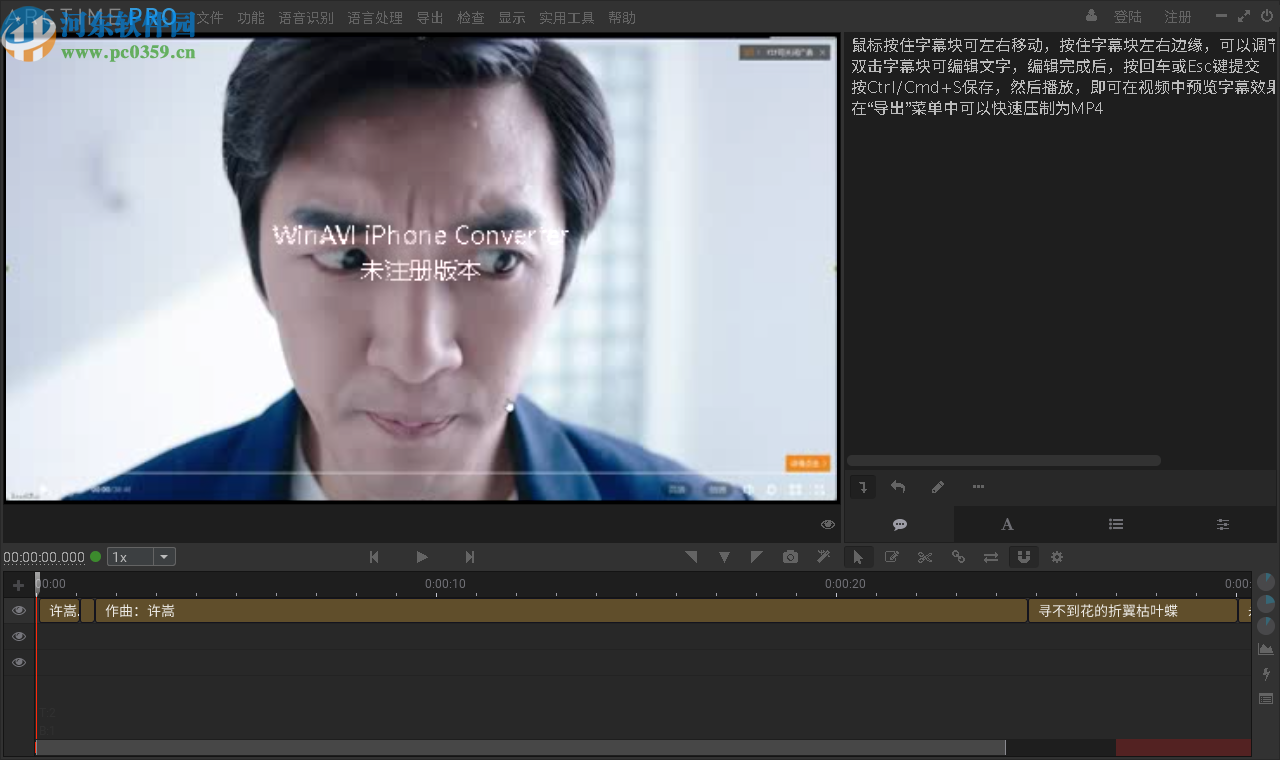Select the arrow selection tool on the timeline toolbar
1280x760 pixels.
click(x=859, y=556)
